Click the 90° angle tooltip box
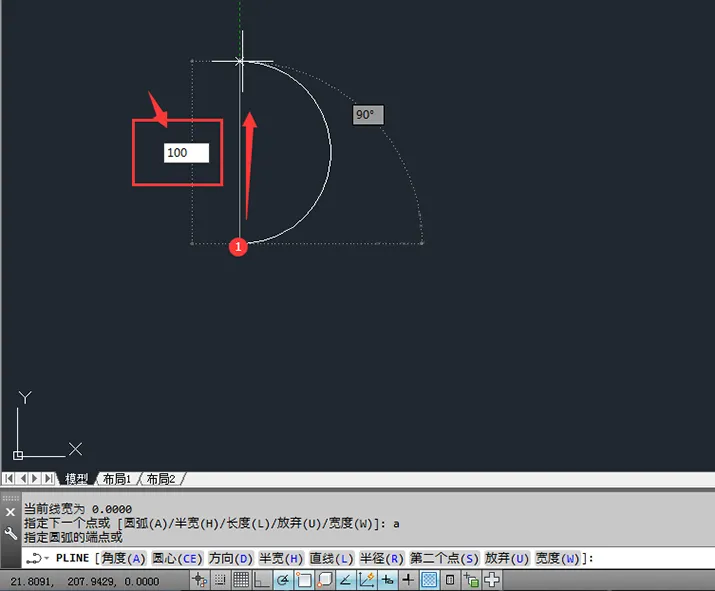Viewport: 715px width, 591px height. [368, 114]
